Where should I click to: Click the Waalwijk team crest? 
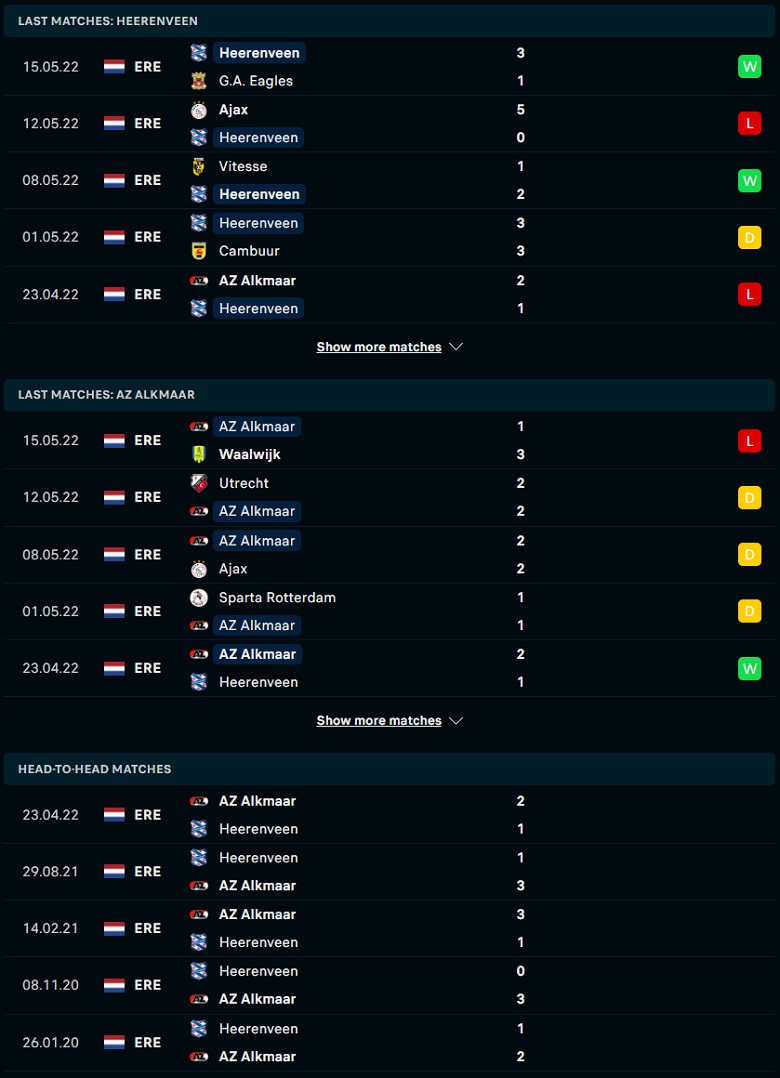click(x=199, y=454)
